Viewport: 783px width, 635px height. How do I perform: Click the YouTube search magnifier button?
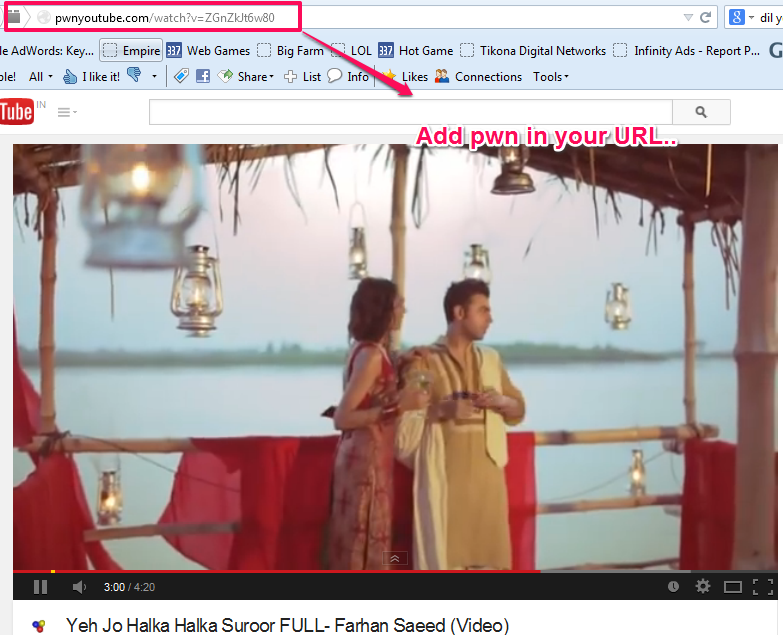(701, 112)
